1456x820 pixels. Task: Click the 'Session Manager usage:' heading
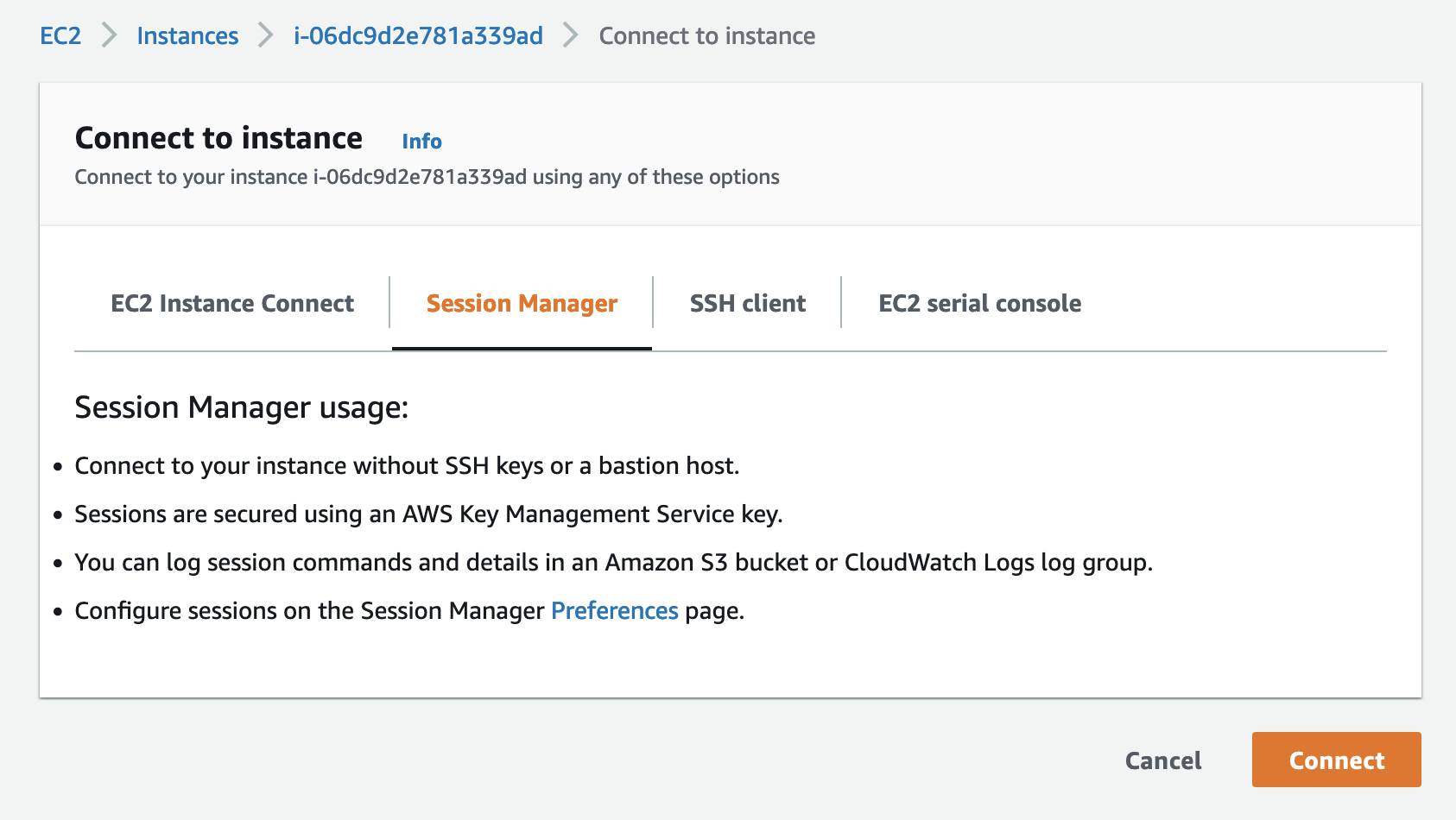click(242, 407)
